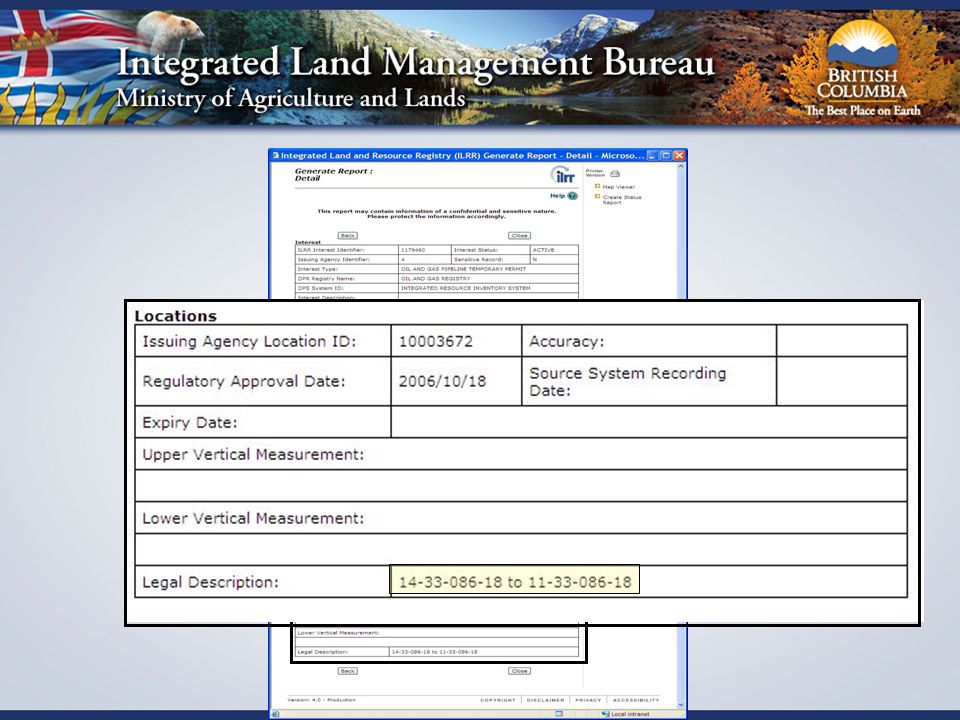Click the Local intranet zone icon in status bar
Image resolution: width=960 pixels, height=720 pixels.
click(x=606, y=714)
